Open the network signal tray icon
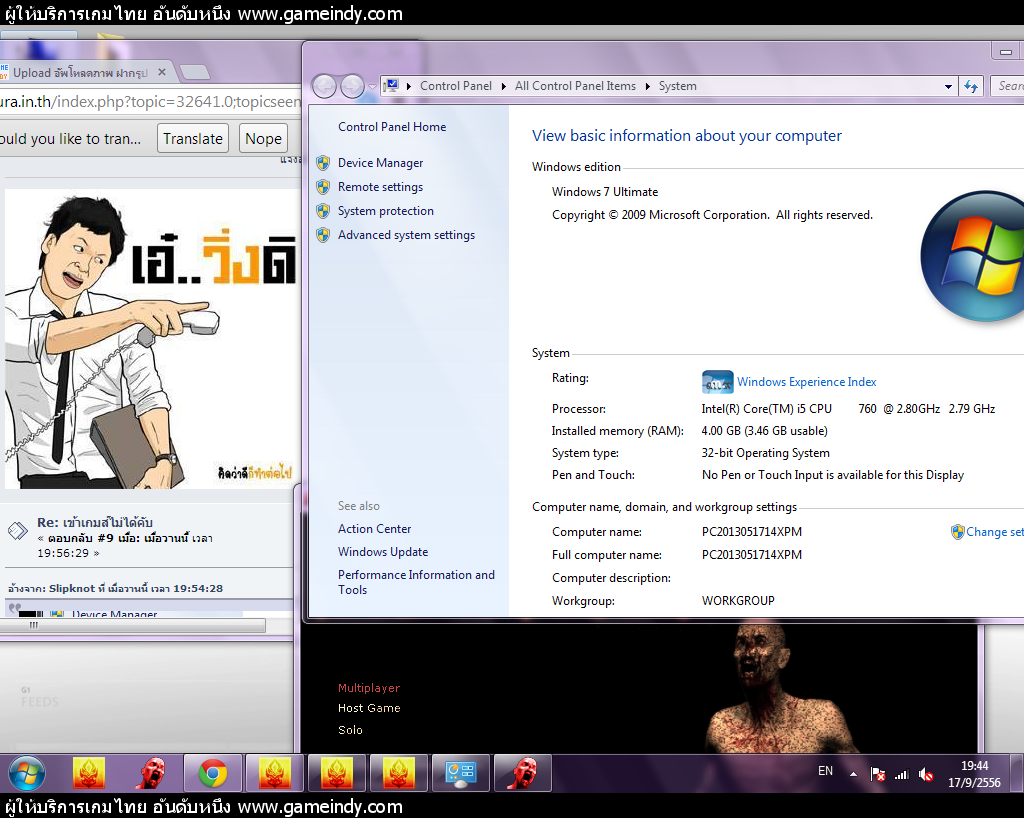 [902, 774]
